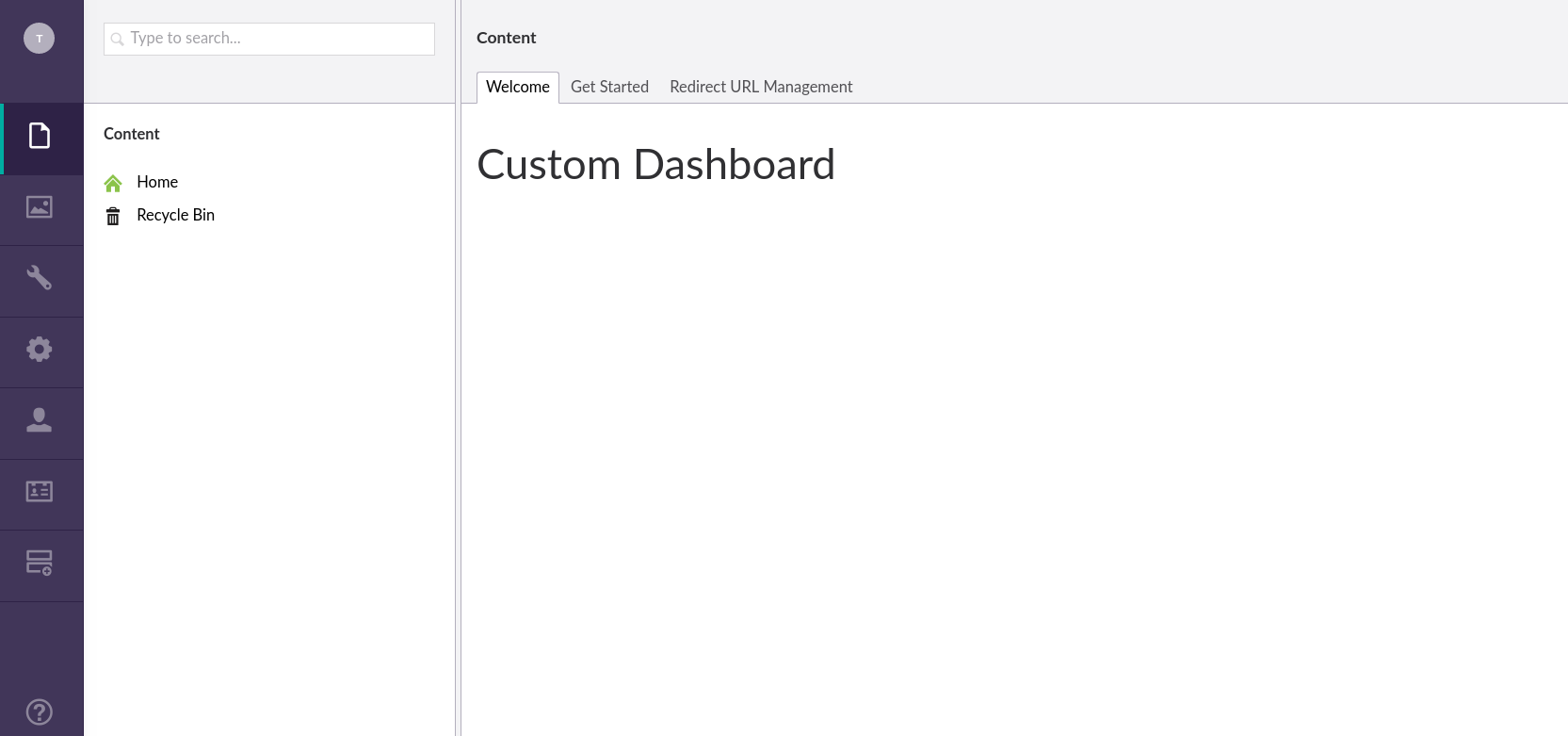Open the Recycle Bin node

pyautogui.click(x=175, y=215)
